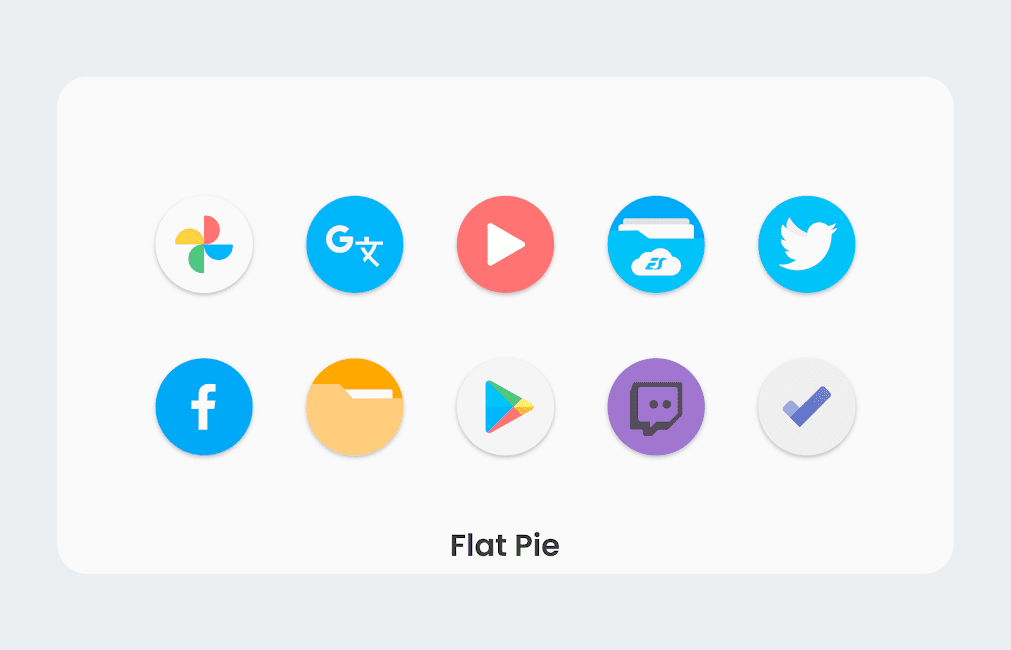Click the blue petal of Photos pinwheel

[x=219, y=252]
